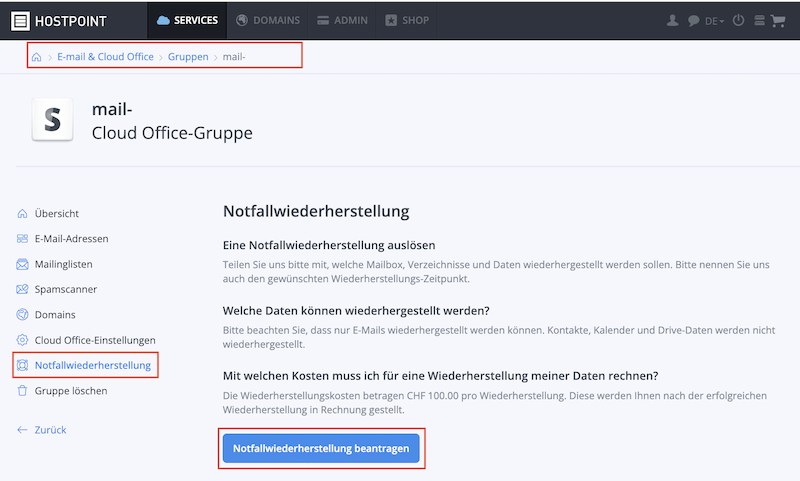Click the 'Mit welchen Kosten' heading

tap(440, 376)
